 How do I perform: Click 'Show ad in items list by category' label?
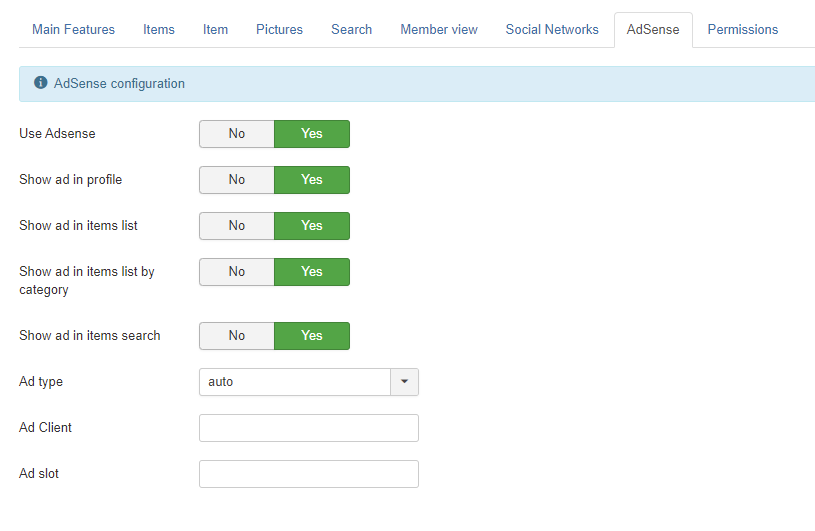click(x=87, y=281)
